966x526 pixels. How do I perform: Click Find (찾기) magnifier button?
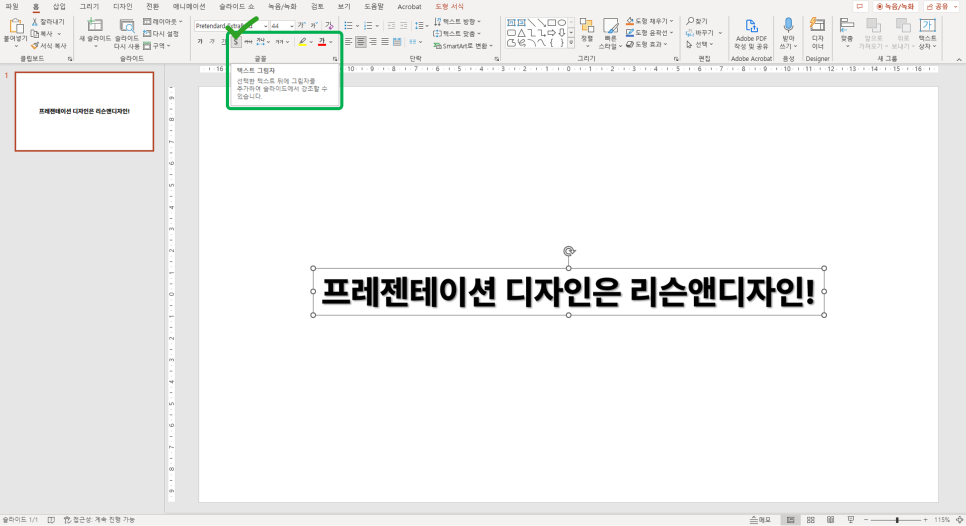pos(697,22)
